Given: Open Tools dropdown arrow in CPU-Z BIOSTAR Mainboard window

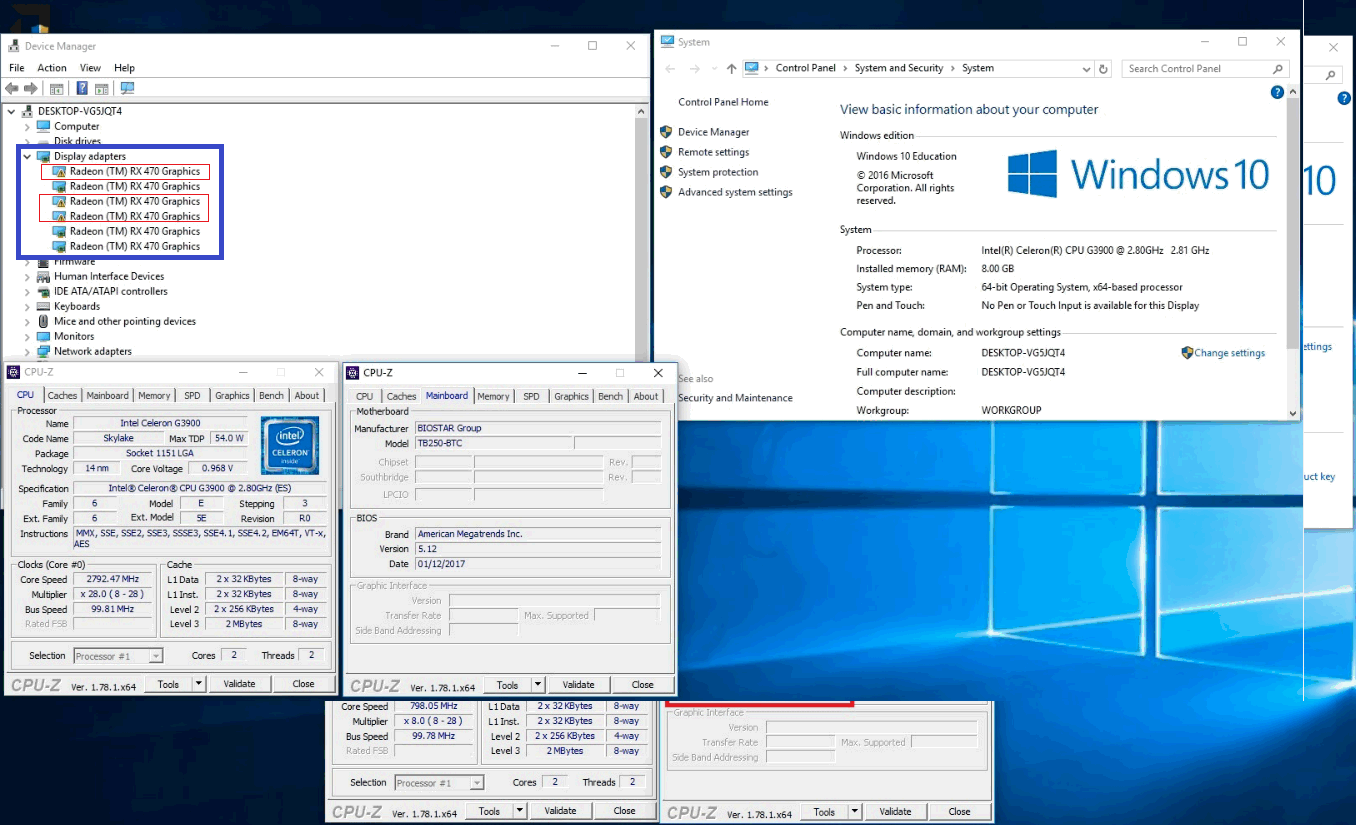Looking at the screenshot, I should coord(538,685).
